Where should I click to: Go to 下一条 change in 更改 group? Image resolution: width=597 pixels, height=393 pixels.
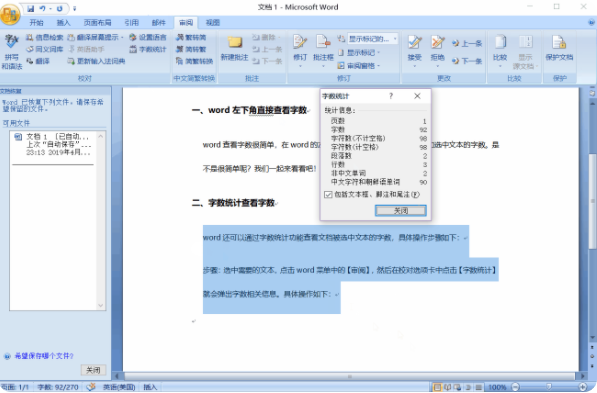[467, 61]
